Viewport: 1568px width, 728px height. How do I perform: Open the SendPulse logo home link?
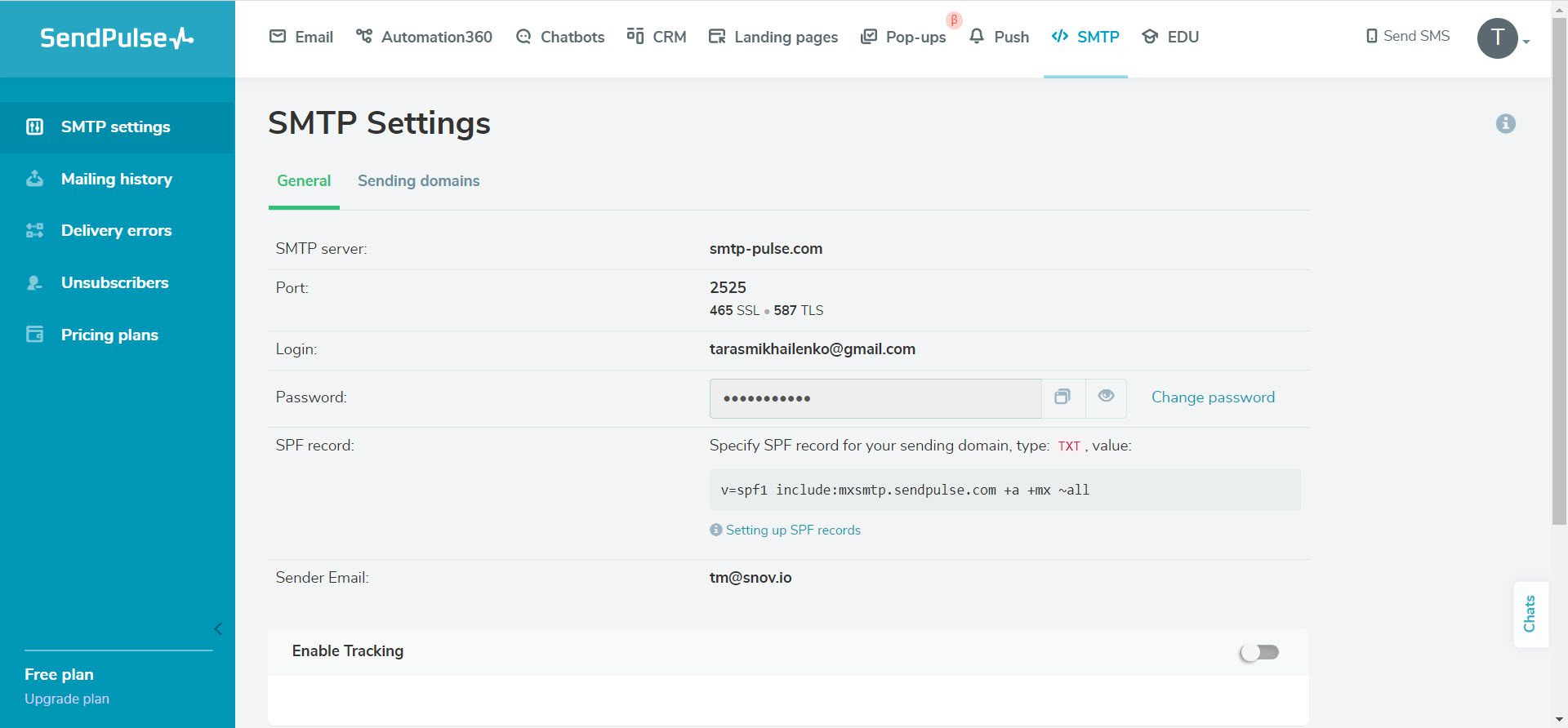click(117, 38)
